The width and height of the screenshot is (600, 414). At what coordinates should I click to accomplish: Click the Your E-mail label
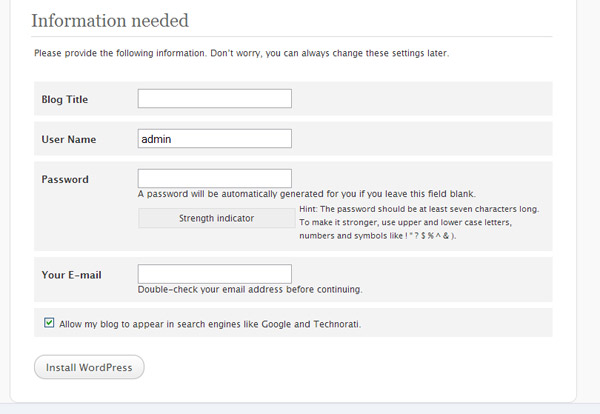[72, 275]
